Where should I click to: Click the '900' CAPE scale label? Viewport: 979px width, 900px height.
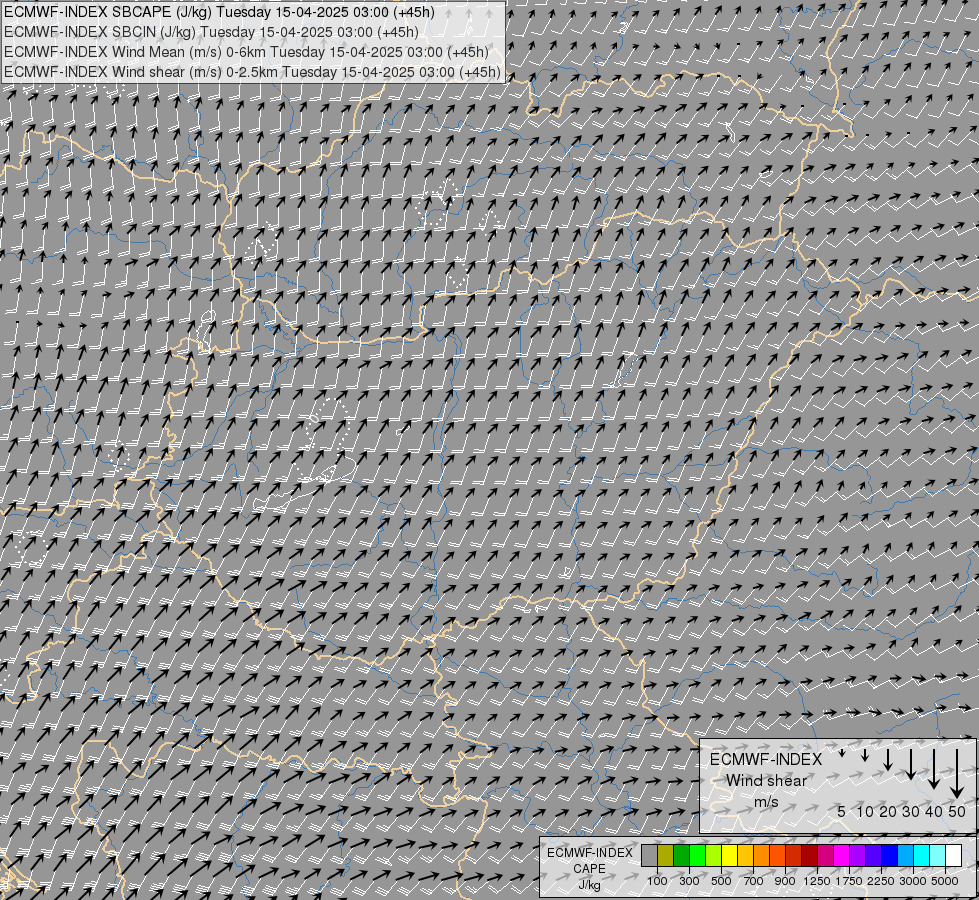(785, 881)
